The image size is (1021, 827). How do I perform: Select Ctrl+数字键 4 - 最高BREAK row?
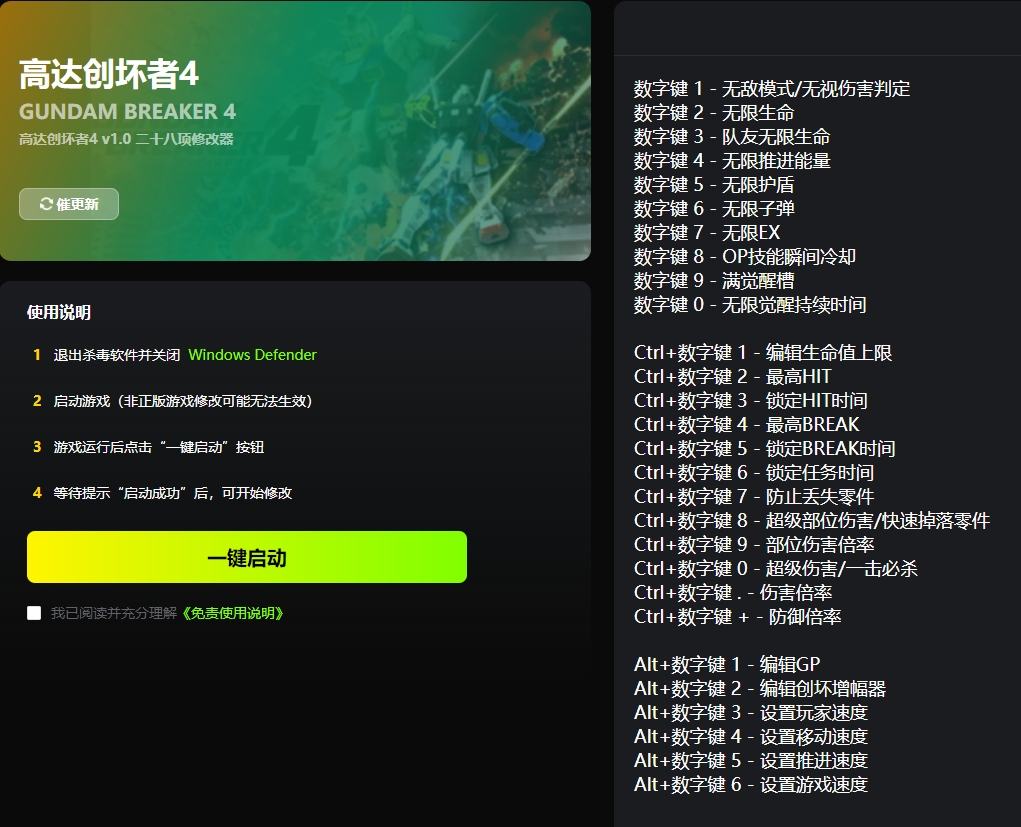pos(747,425)
